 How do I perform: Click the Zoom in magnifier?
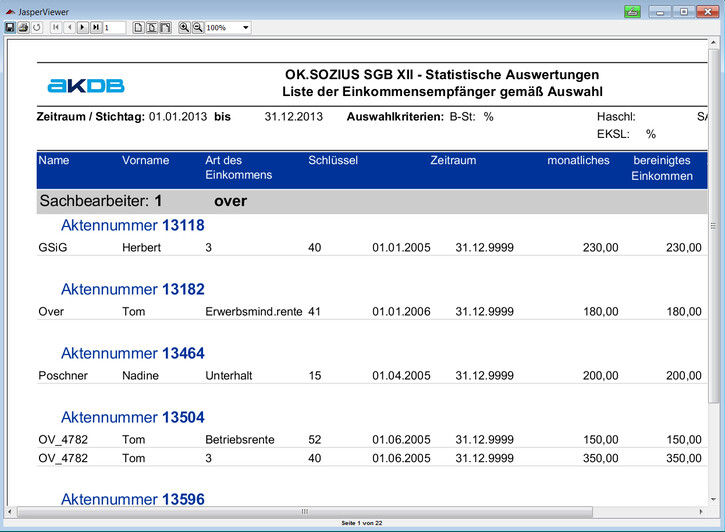pyautogui.click(x=184, y=28)
